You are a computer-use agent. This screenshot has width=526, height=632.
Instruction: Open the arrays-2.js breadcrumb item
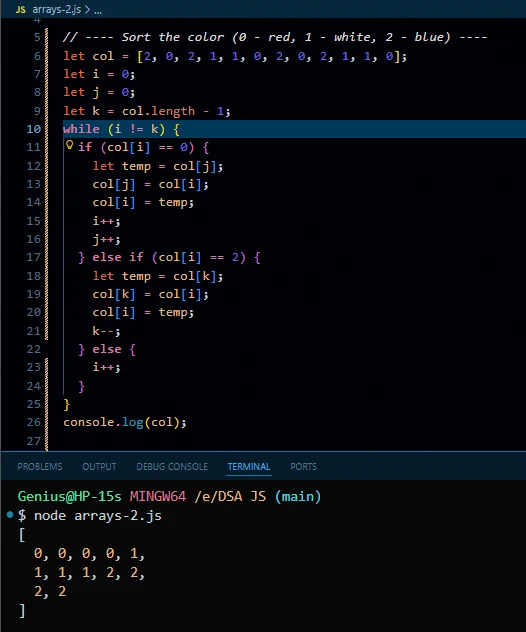(x=56, y=10)
